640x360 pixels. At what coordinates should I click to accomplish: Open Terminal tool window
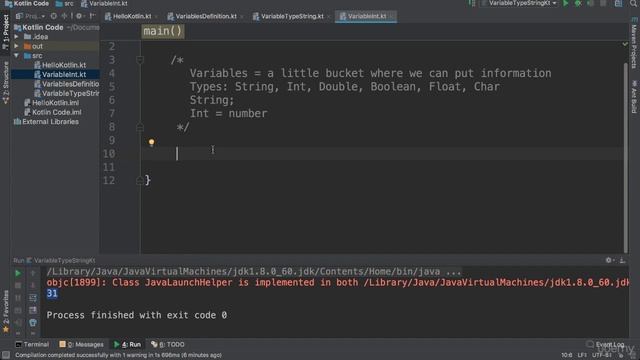(x=32, y=344)
